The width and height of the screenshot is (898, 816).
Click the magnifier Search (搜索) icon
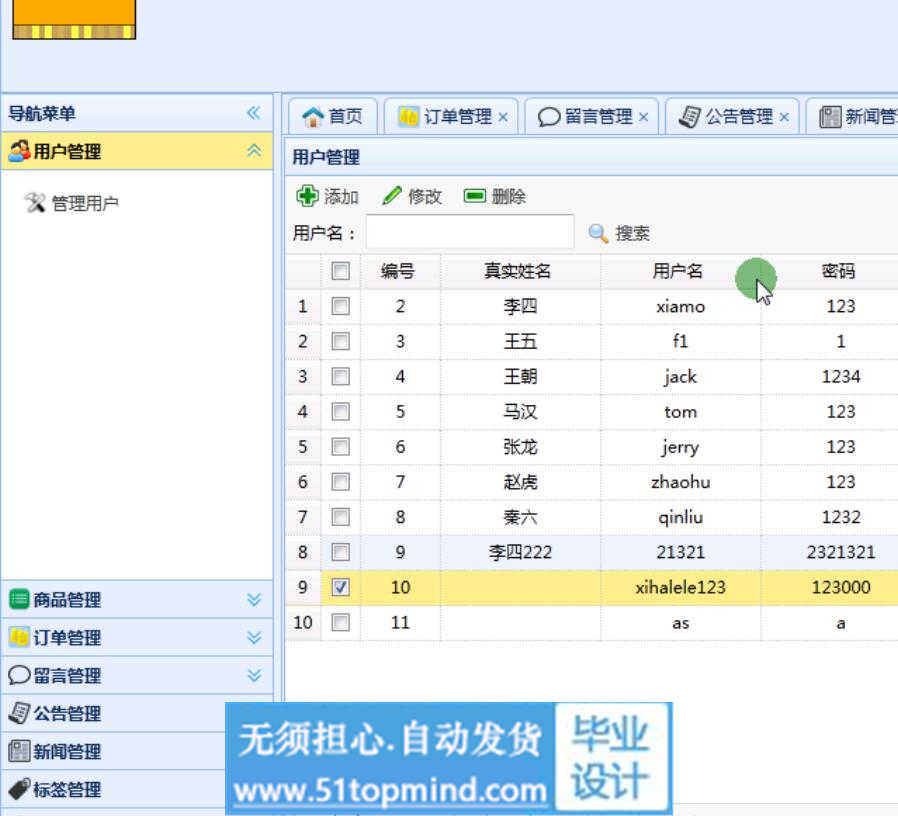(598, 233)
